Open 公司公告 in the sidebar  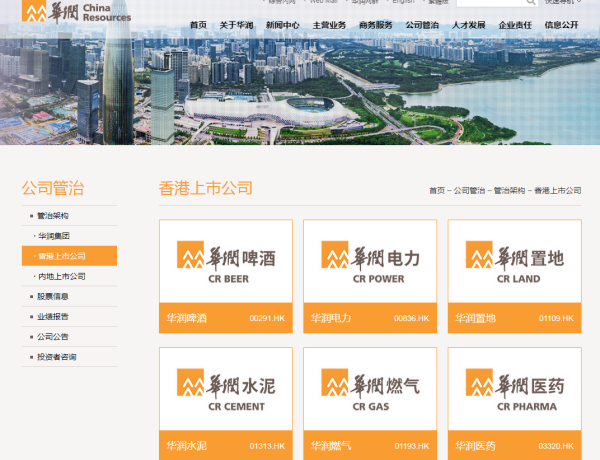[69, 337]
